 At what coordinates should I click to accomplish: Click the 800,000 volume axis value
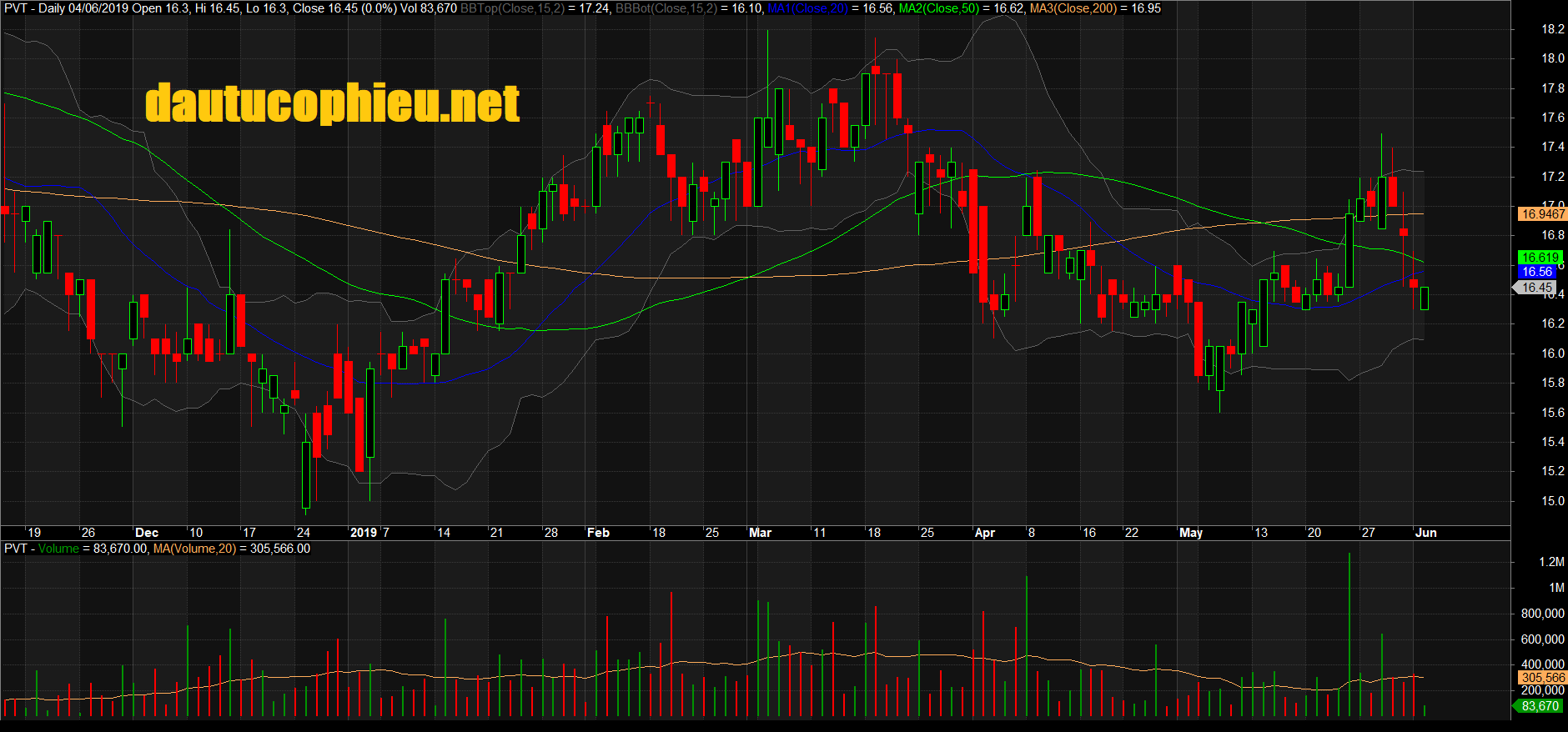coord(1542,614)
